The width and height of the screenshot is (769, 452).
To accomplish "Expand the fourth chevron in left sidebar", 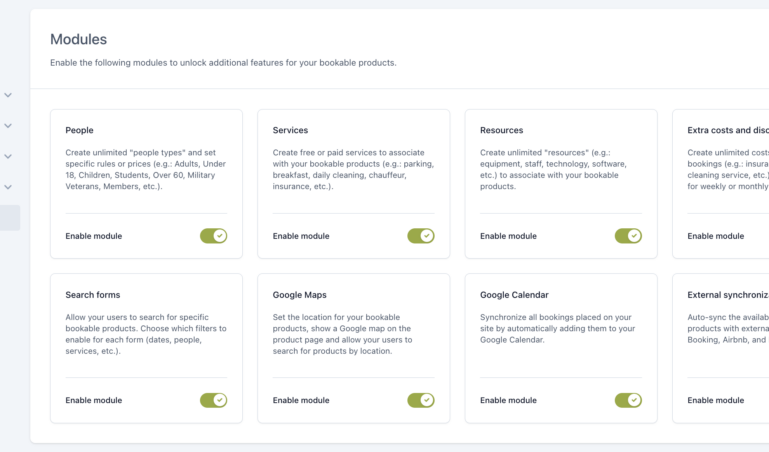I will point(8,187).
